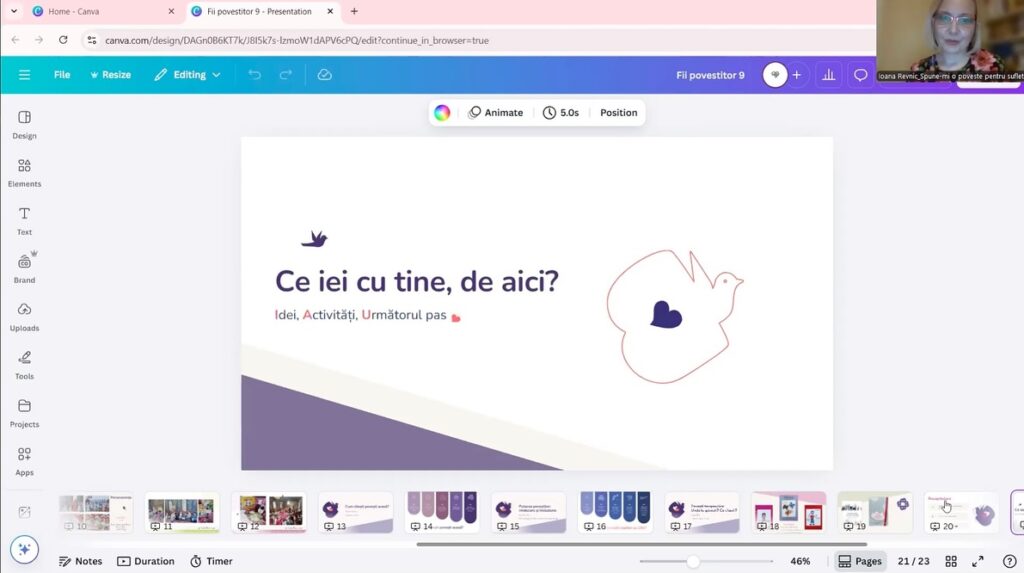The width and height of the screenshot is (1024, 573).
Task: Reload the browser page
Action: tap(63, 40)
